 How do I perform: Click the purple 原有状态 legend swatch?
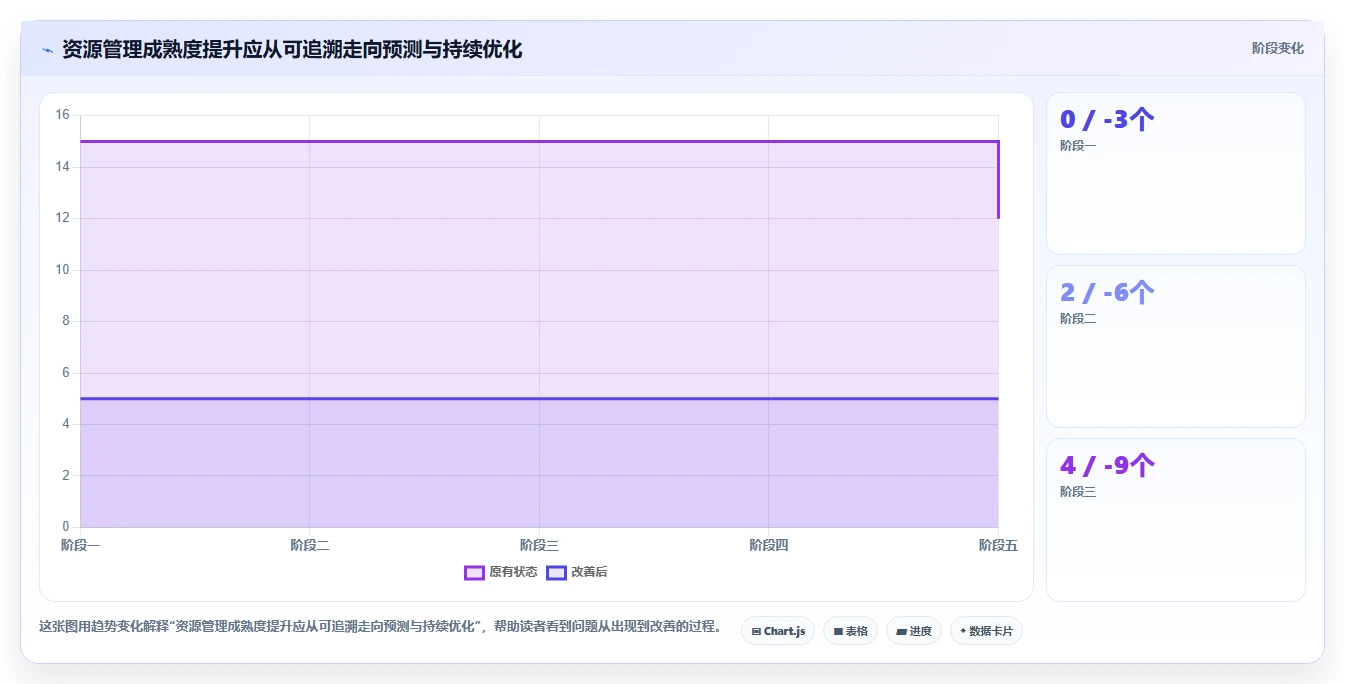click(x=474, y=572)
